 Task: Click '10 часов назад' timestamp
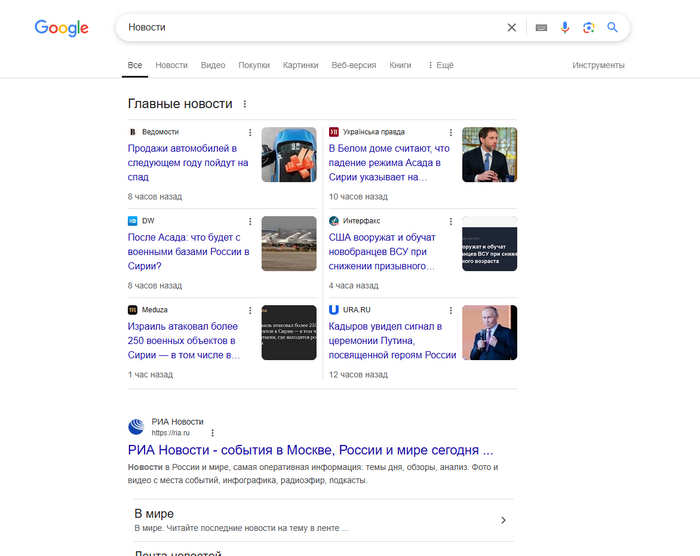pos(358,196)
